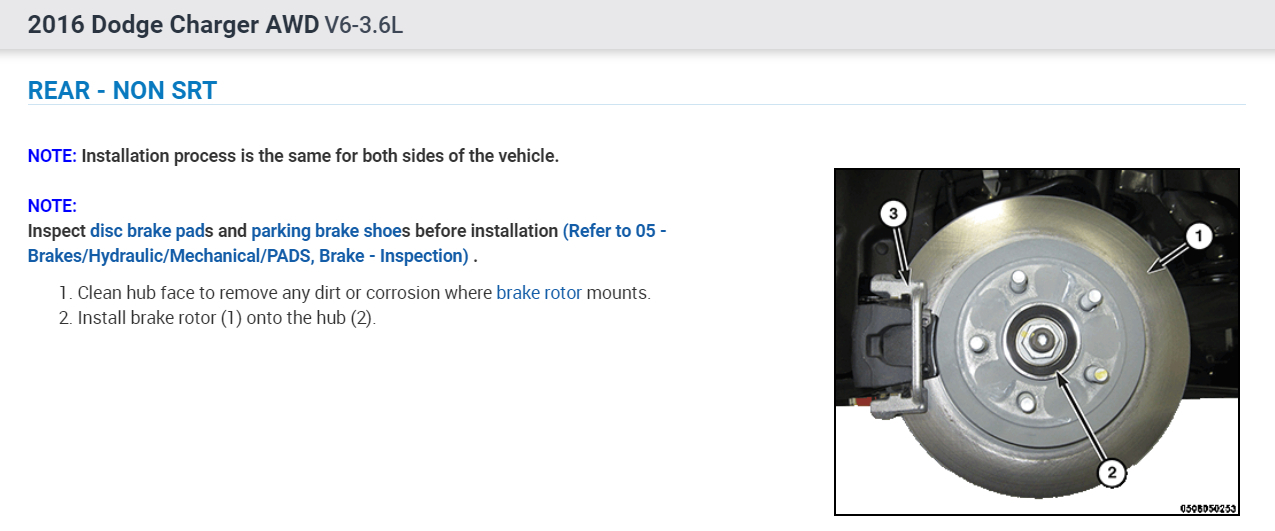Click the image reference number 0508050253
The height and width of the screenshot is (531, 1275).
1207,509
